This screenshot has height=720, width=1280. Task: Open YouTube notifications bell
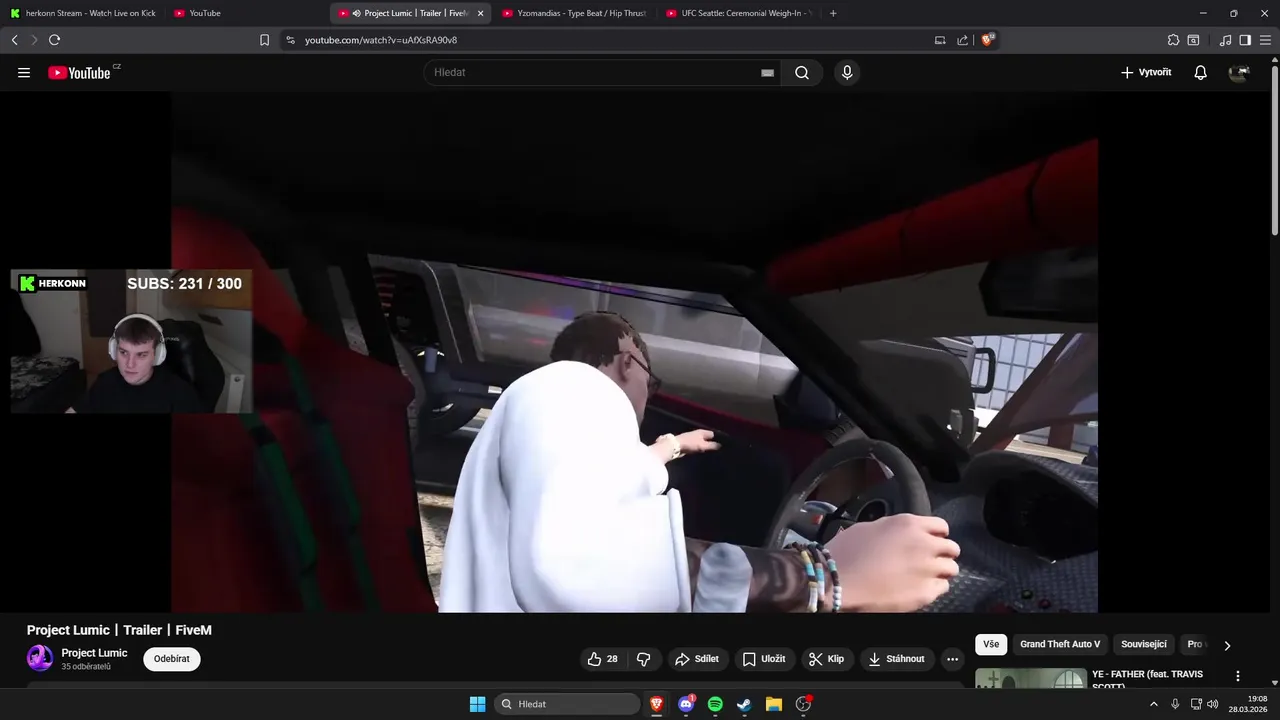tap(1200, 72)
